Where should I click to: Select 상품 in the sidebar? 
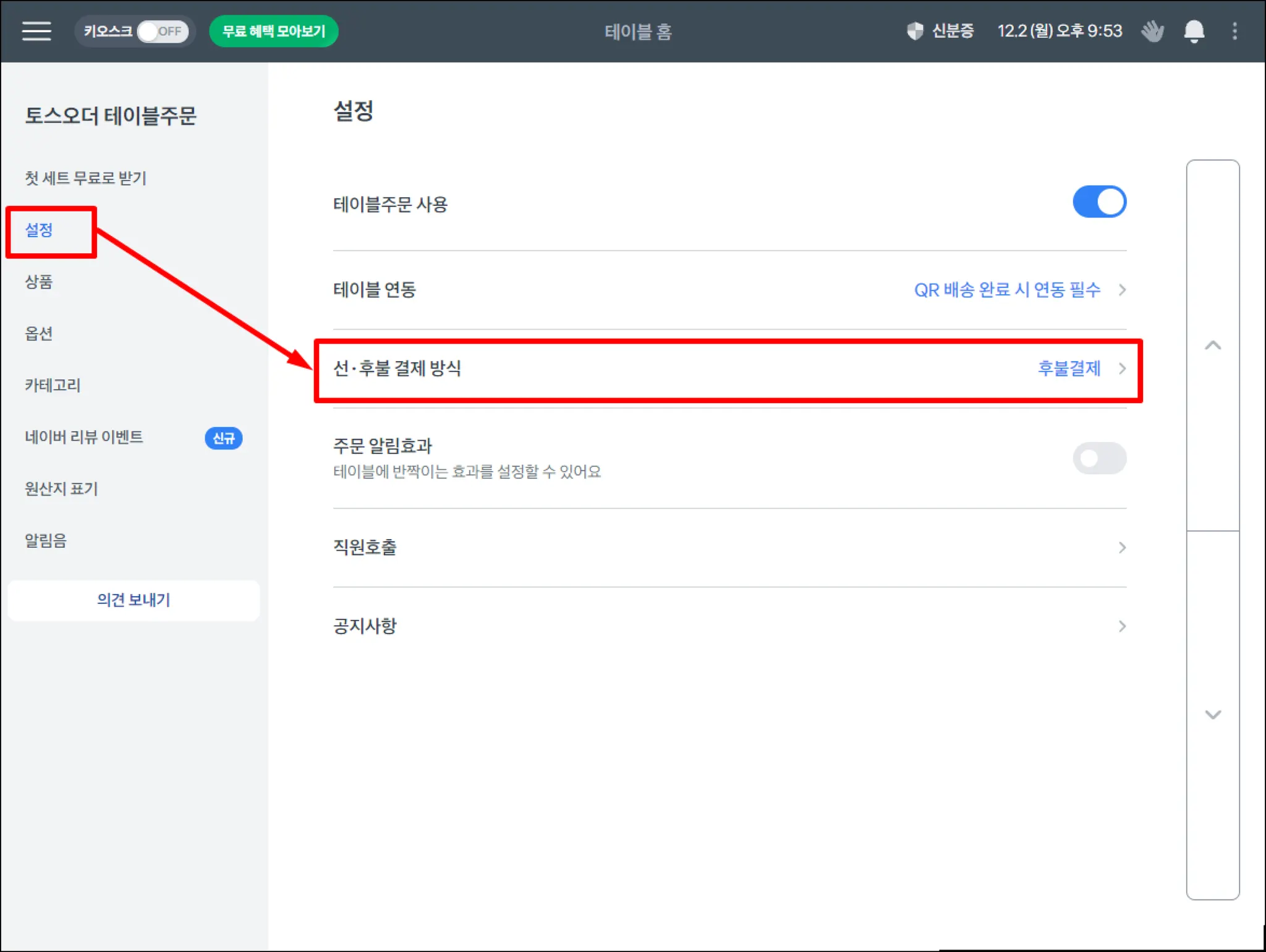[39, 282]
